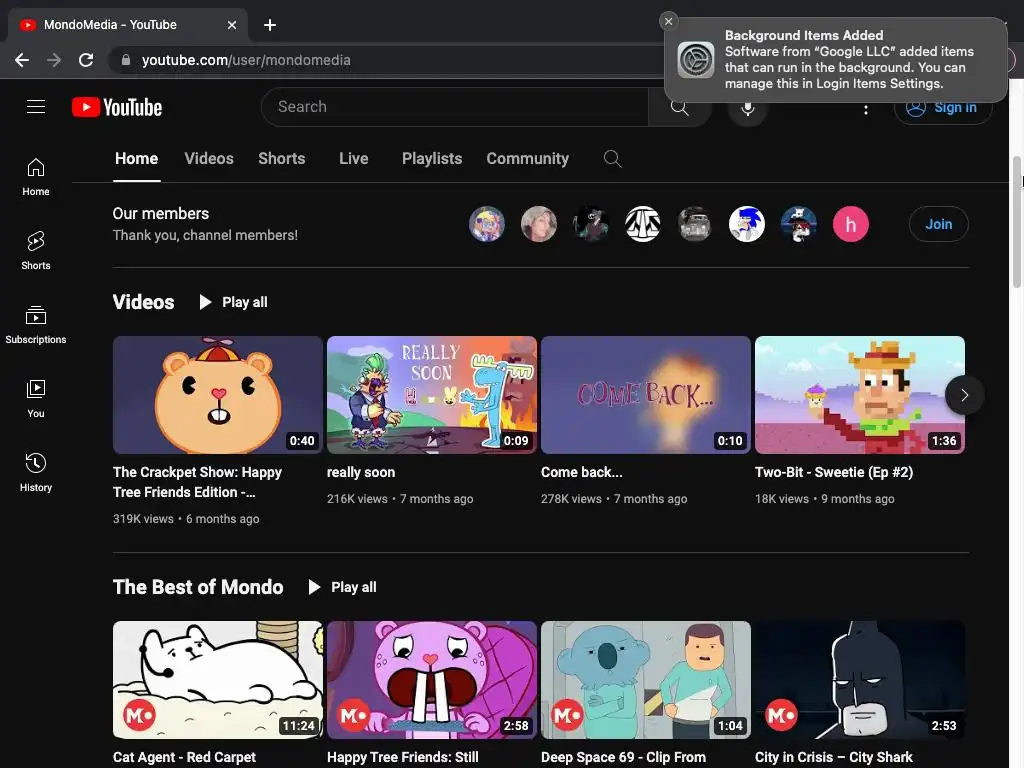This screenshot has height=768, width=1024.
Task: Click '278K views • 7 months ago' text
Action: 614,498
